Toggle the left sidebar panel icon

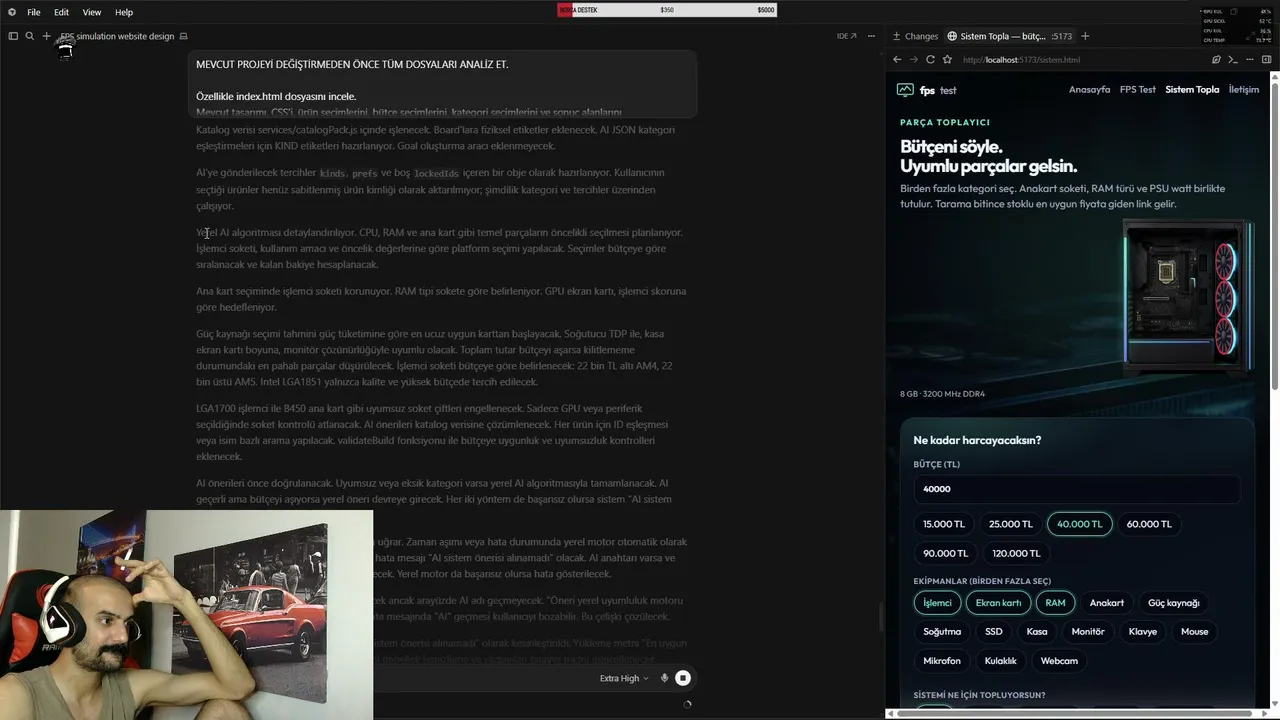point(13,36)
